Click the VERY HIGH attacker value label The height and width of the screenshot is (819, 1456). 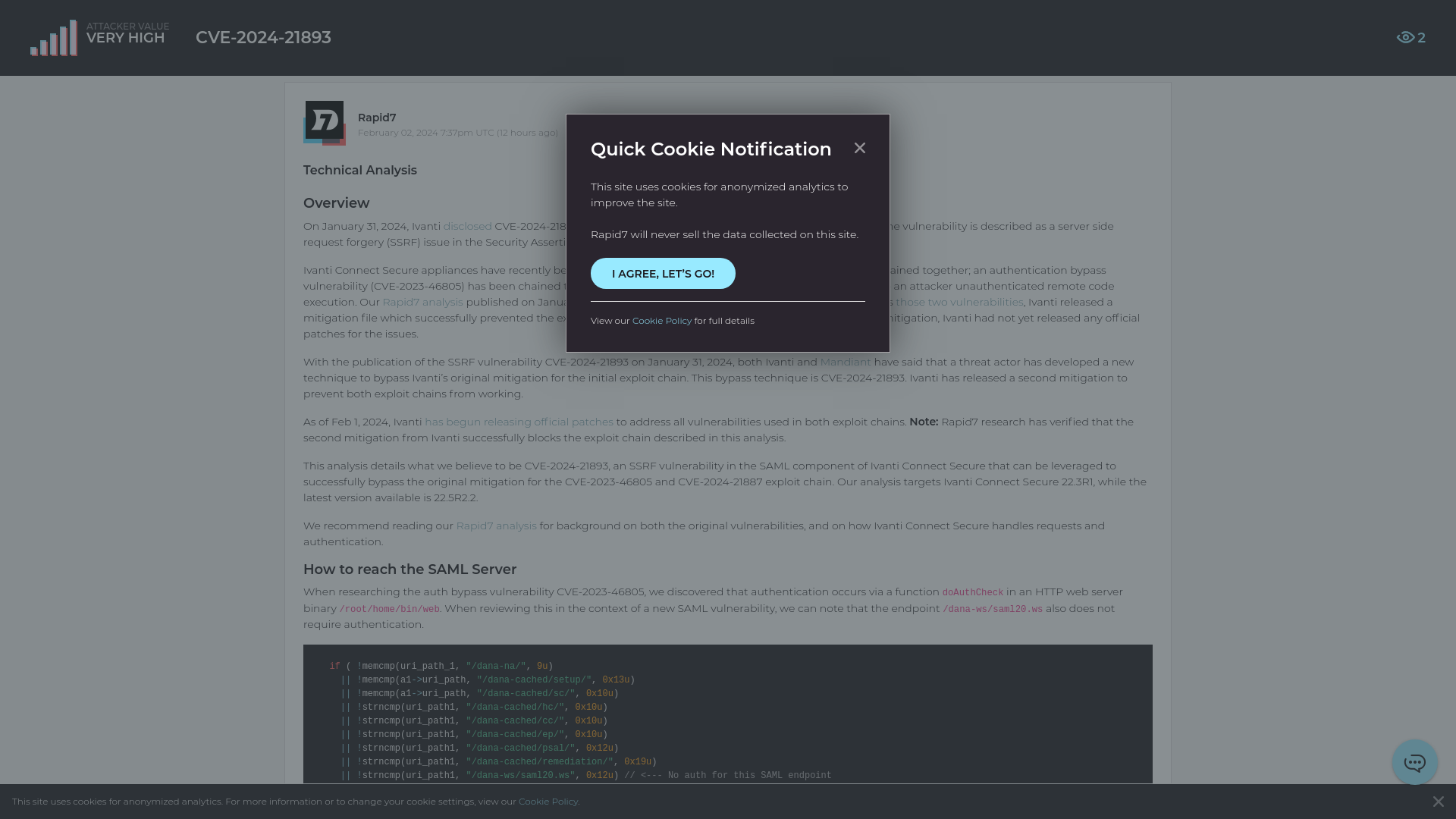(x=125, y=38)
